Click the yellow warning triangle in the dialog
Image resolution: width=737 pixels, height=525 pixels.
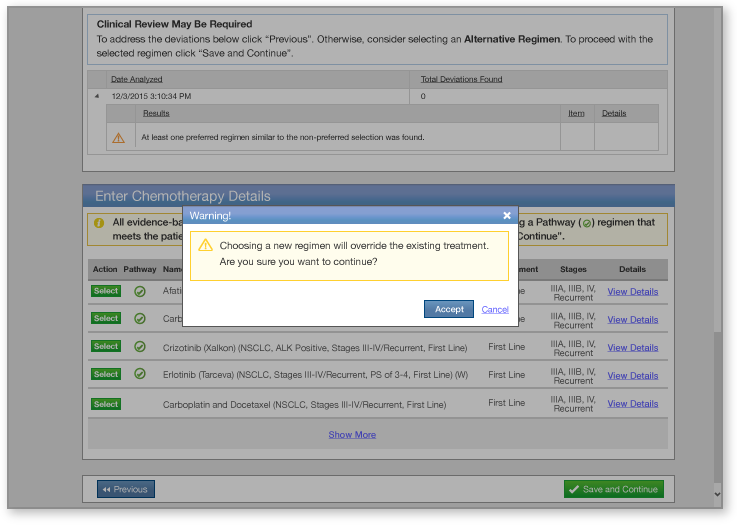(205, 246)
